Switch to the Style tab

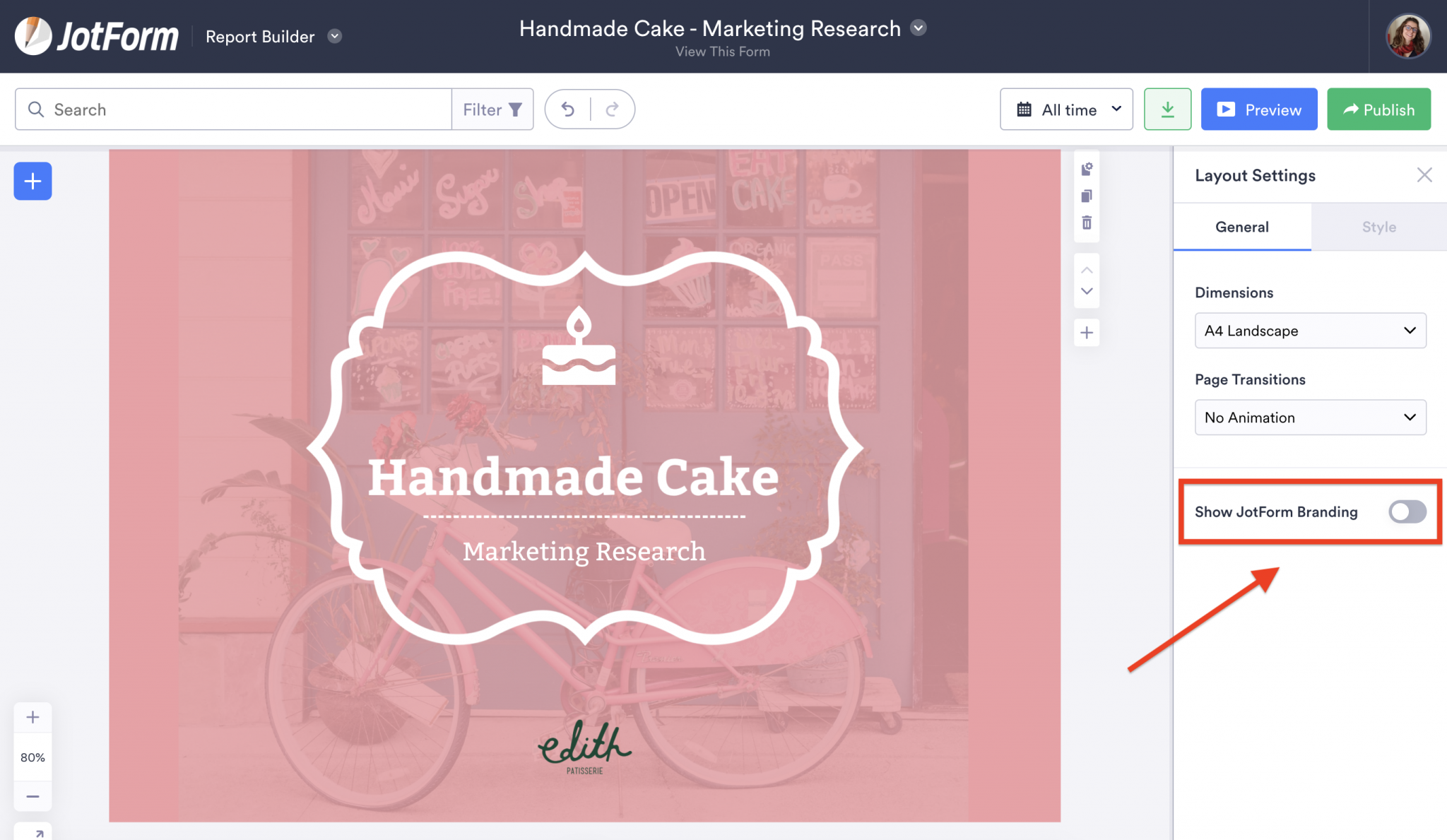1378,227
